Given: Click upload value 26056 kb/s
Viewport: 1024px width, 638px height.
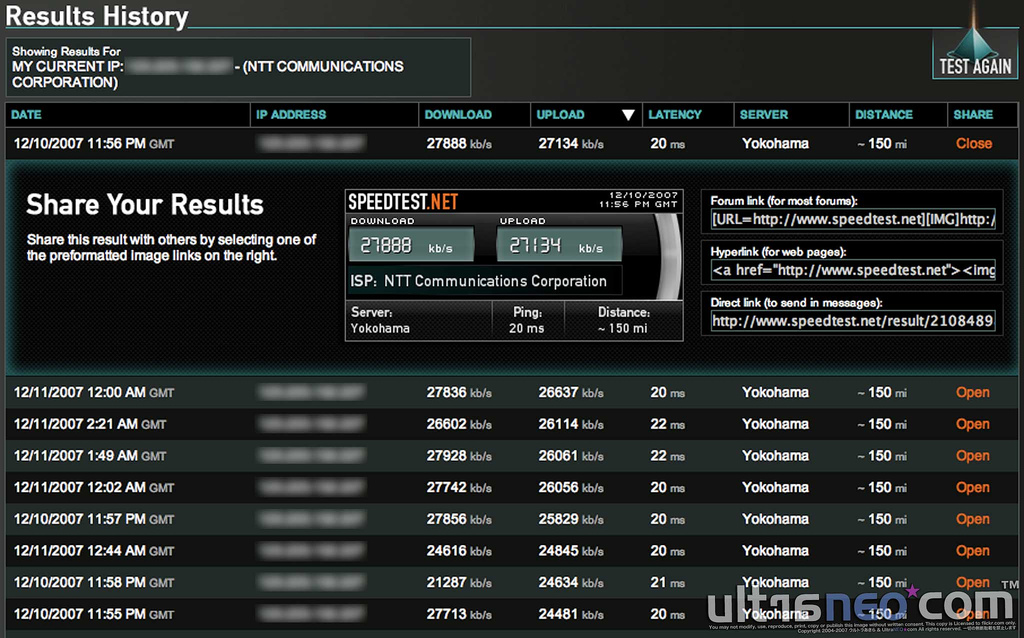Looking at the screenshot, I should pyautogui.click(x=571, y=488).
